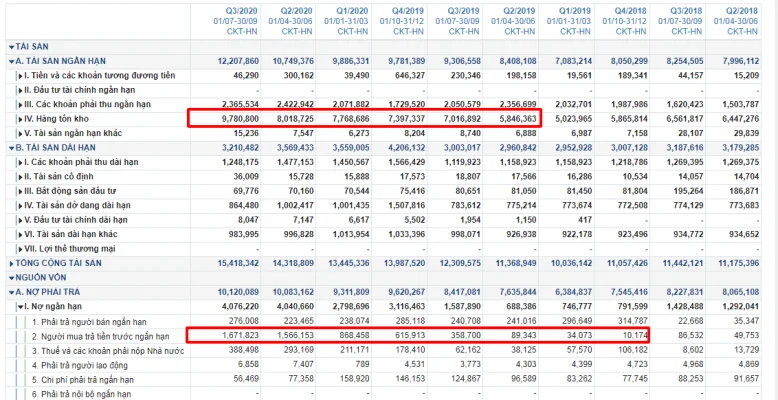Viewport: 778px width, 400px height.
Task: Click long-term assets value 4,206,132
Action: [x=405, y=147]
